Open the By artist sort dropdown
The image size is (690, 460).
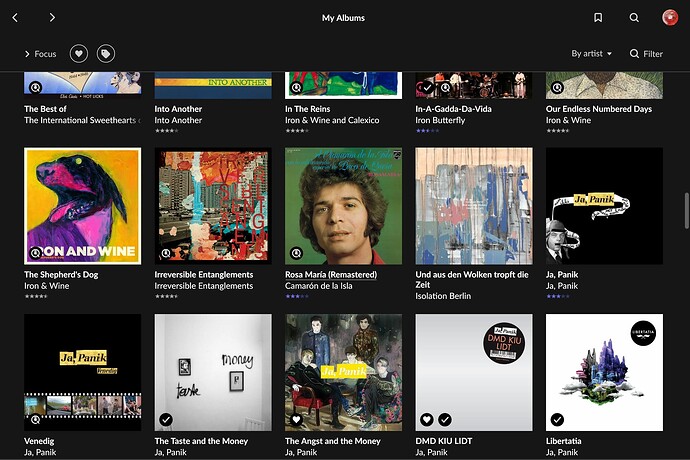[591, 54]
